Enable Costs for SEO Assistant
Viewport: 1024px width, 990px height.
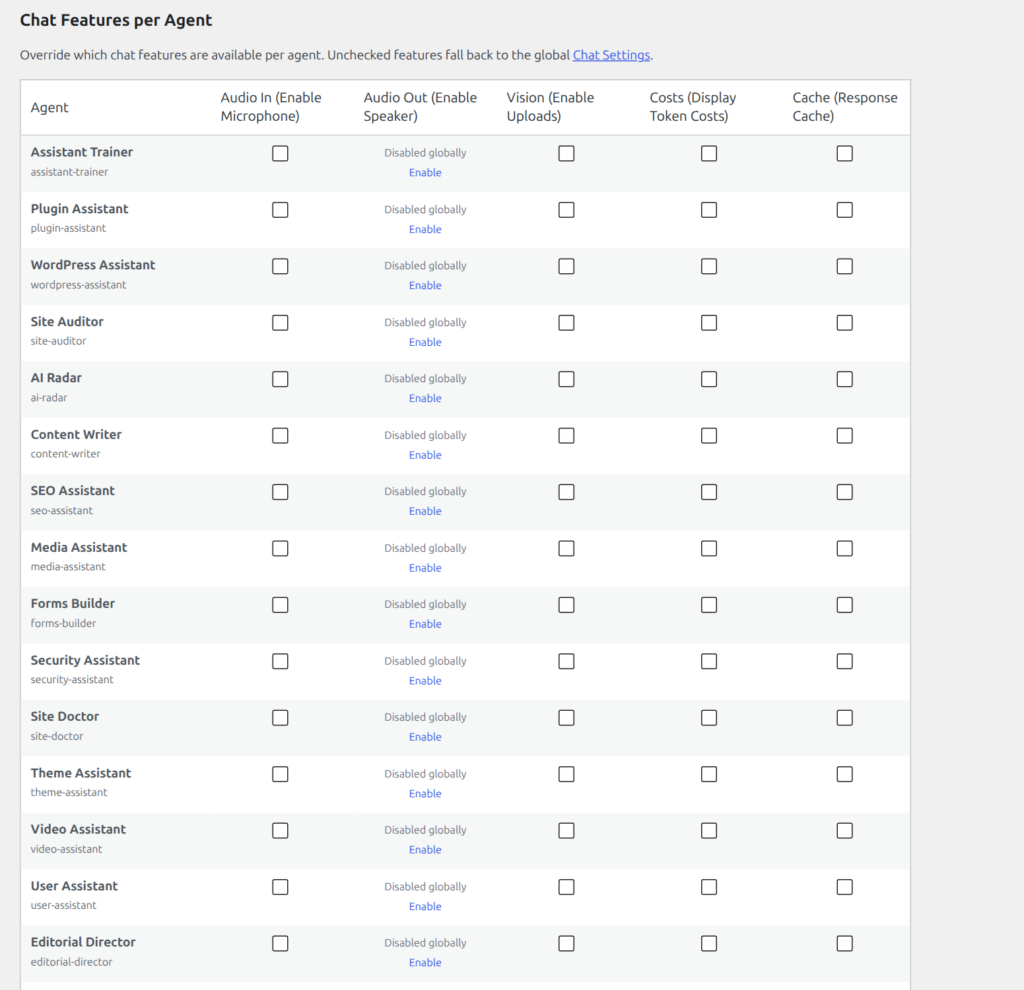[x=709, y=492]
